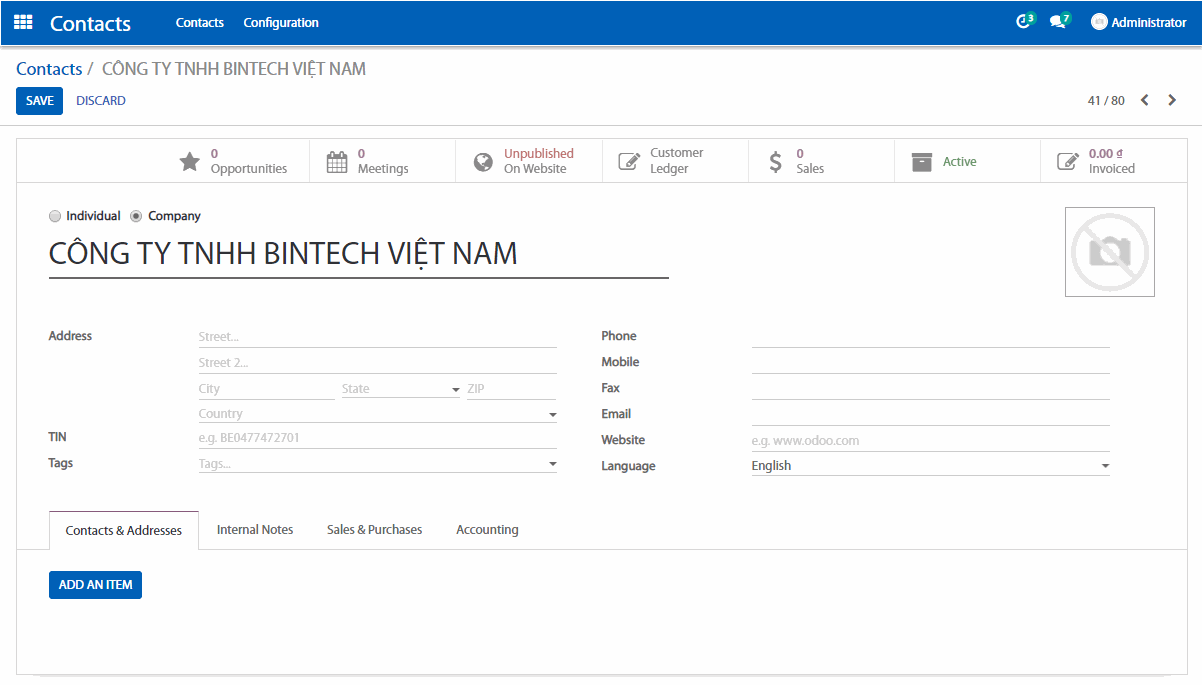1202x685 pixels.
Task: Open the conversations chat bubble icon
Action: (x=1058, y=21)
